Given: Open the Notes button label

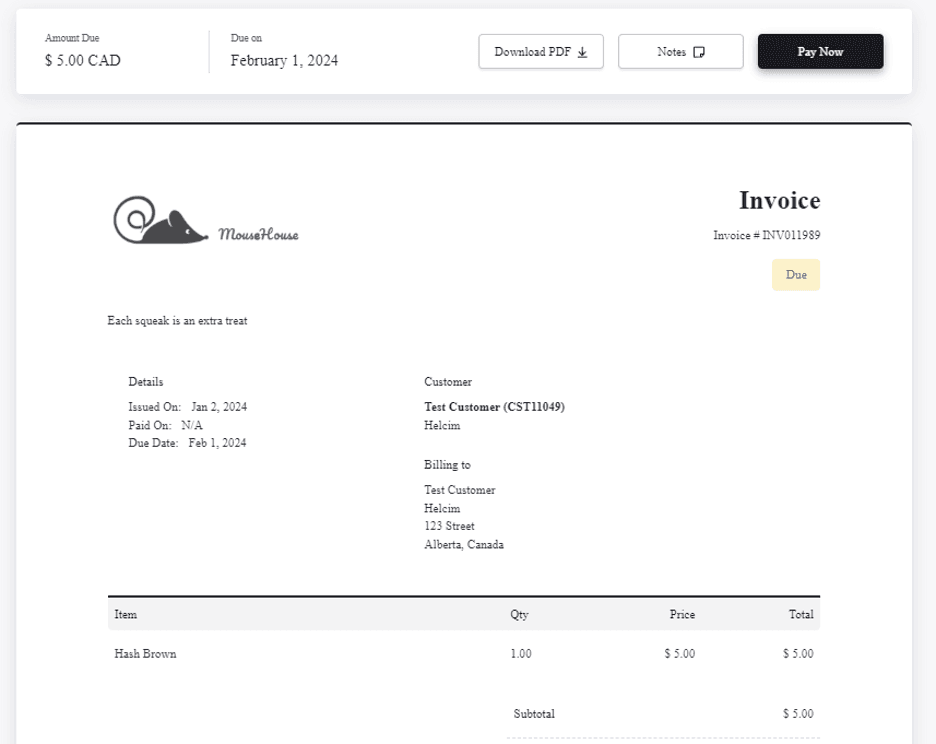Looking at the screenshot, I should coord(671,52).
